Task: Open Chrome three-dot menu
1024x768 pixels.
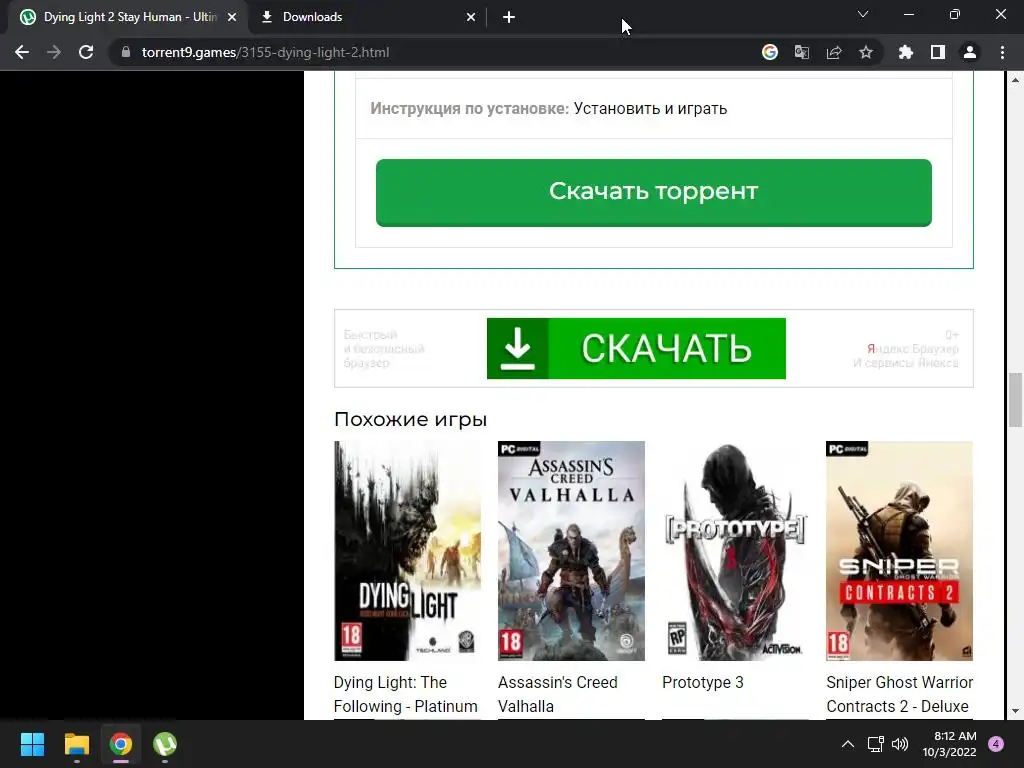Action: tap(1002, 52)
